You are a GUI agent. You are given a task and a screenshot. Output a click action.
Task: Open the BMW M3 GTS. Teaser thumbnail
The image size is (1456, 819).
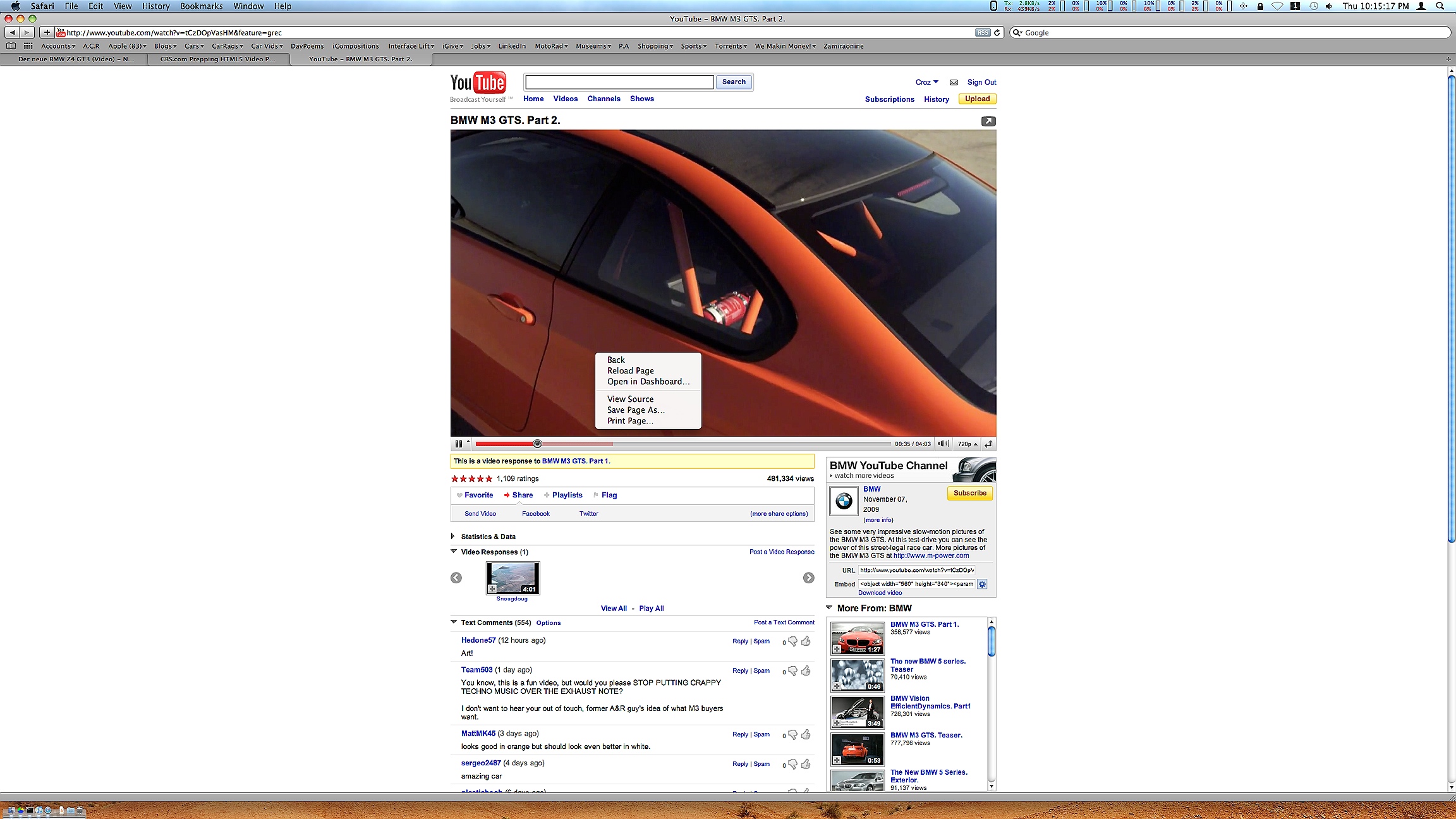(x=858, y=748)
